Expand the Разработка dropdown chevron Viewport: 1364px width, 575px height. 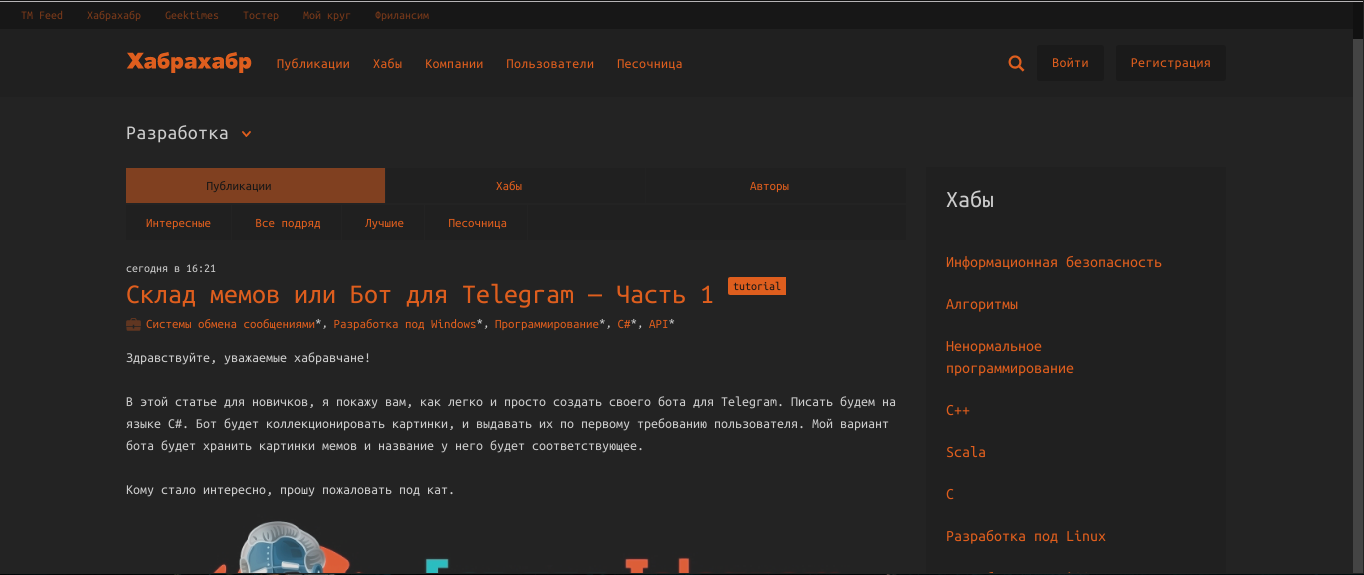(246, 134)
